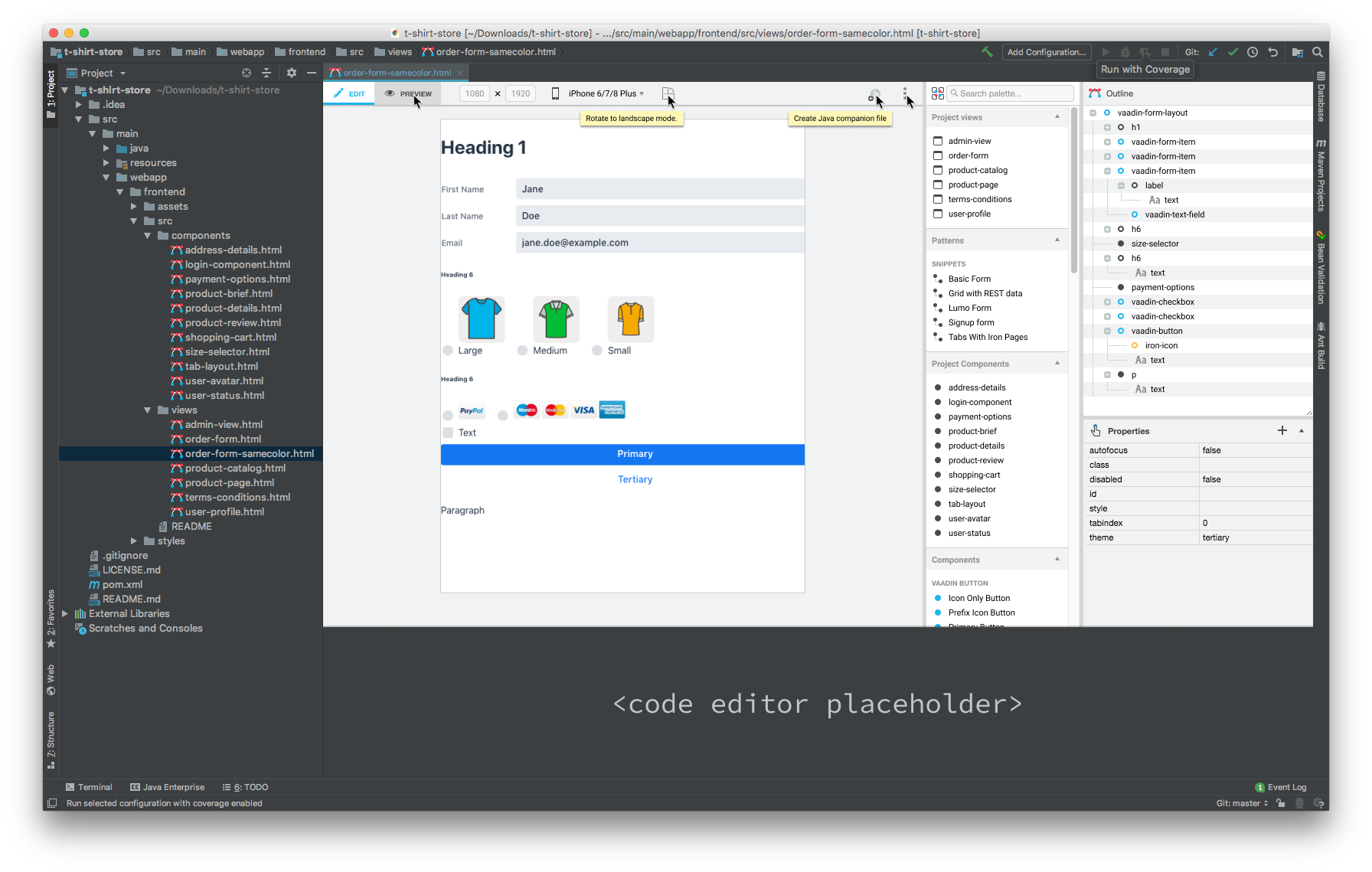
Task: Click the Add Configuration button
Action: point(1046,52)
